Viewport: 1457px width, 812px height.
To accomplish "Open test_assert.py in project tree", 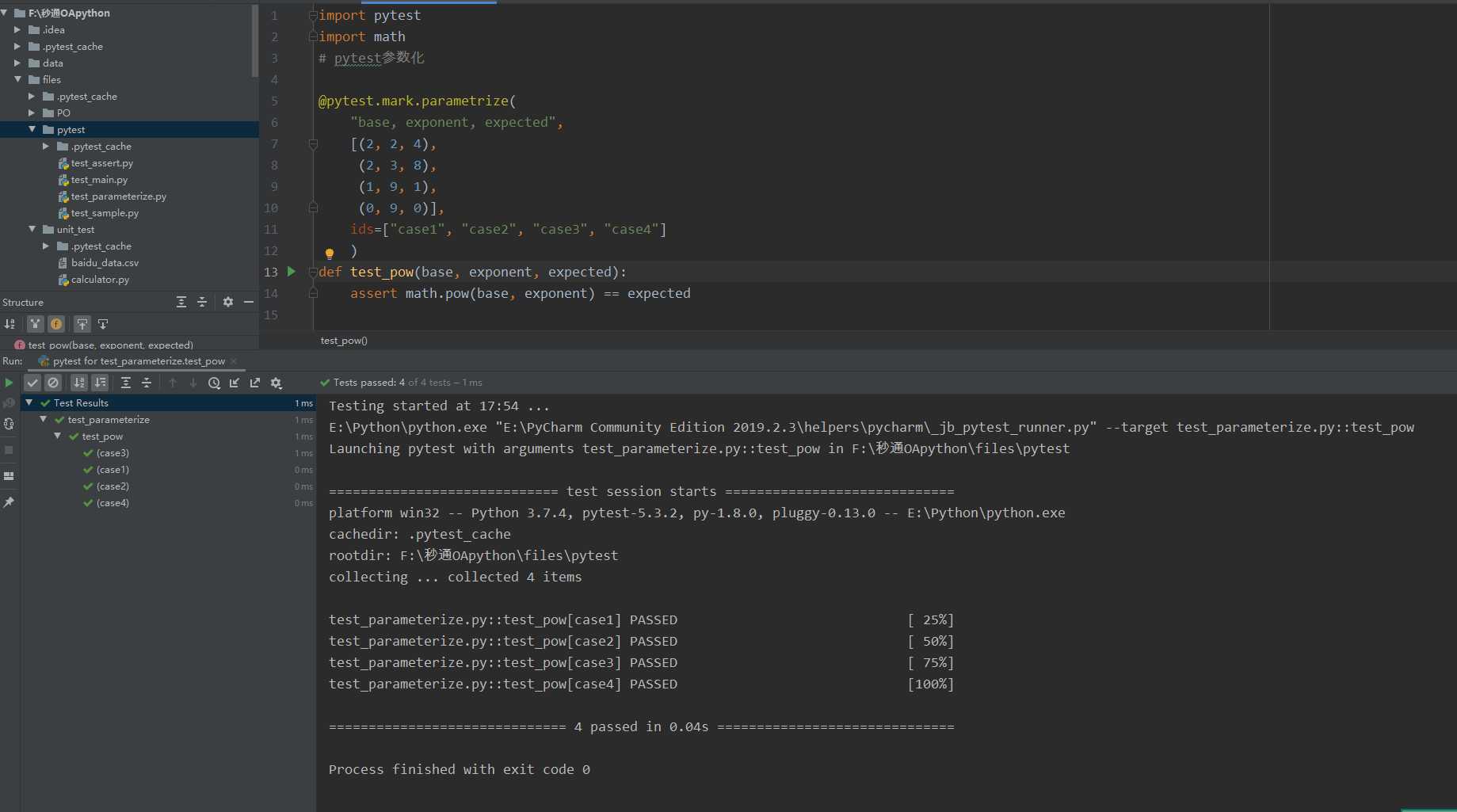I will pyautogui.click(x=101, y=163).
